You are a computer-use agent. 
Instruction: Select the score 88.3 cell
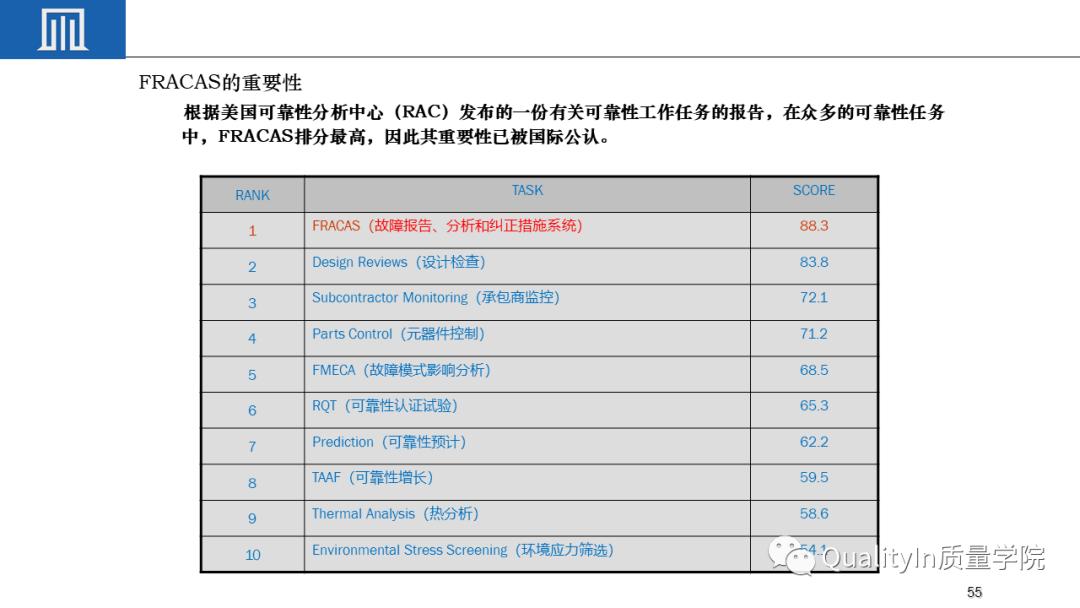tap(813, 226)
